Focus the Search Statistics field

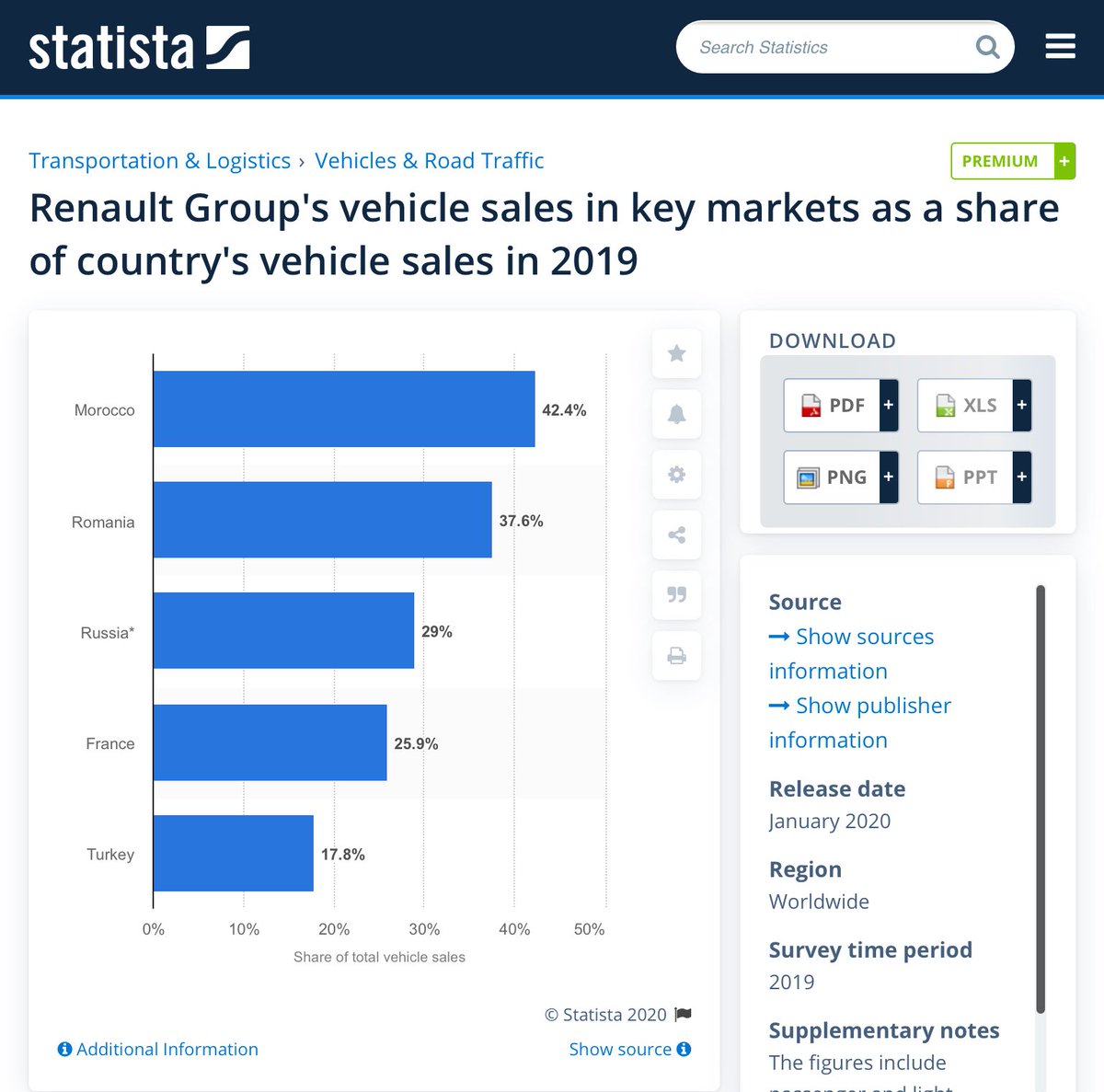coord(845,47)
